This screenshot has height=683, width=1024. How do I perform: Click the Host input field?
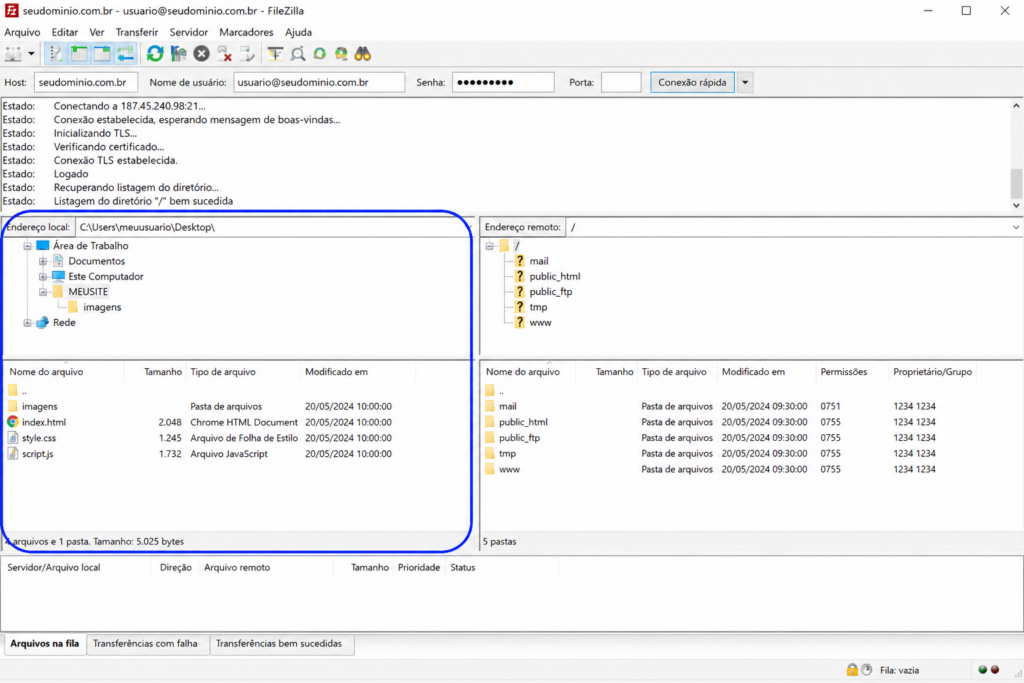click(x=86, y=82)
